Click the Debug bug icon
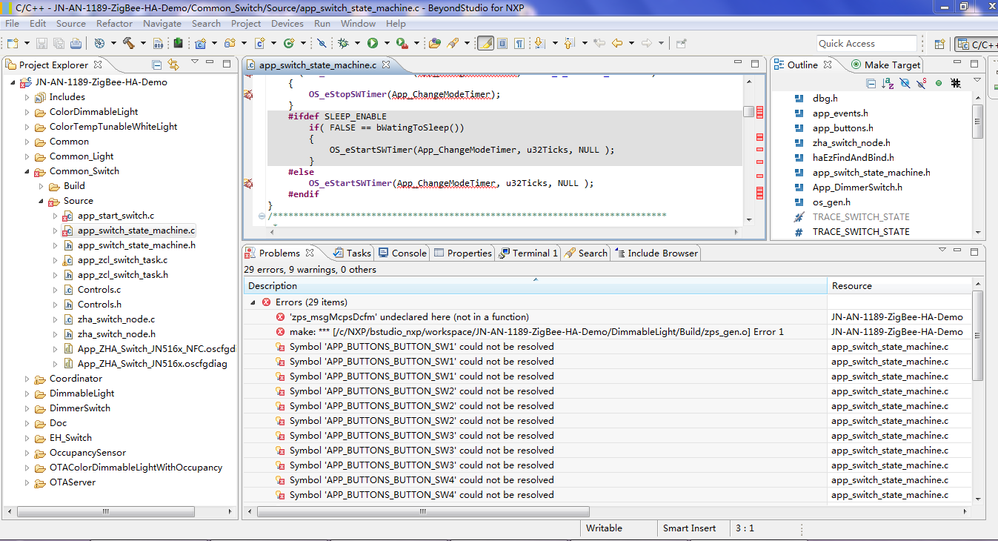This screenshot has height=541, width=998. (343, 43)
